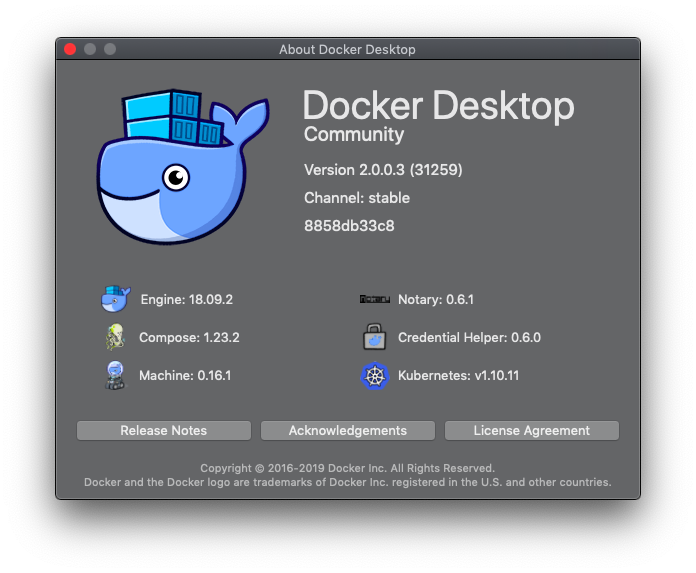Click the About Docker Desktop title

click(347, 49)
